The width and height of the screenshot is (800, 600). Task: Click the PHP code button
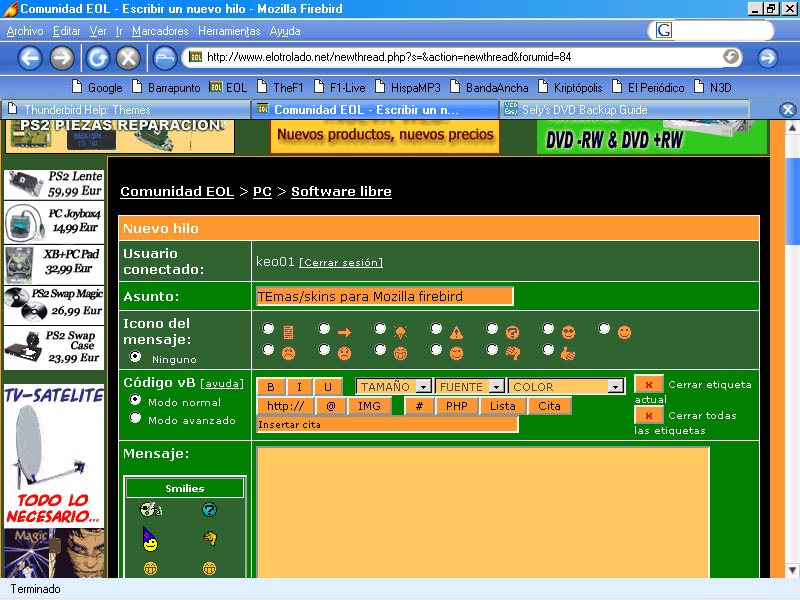pos(457,406)
